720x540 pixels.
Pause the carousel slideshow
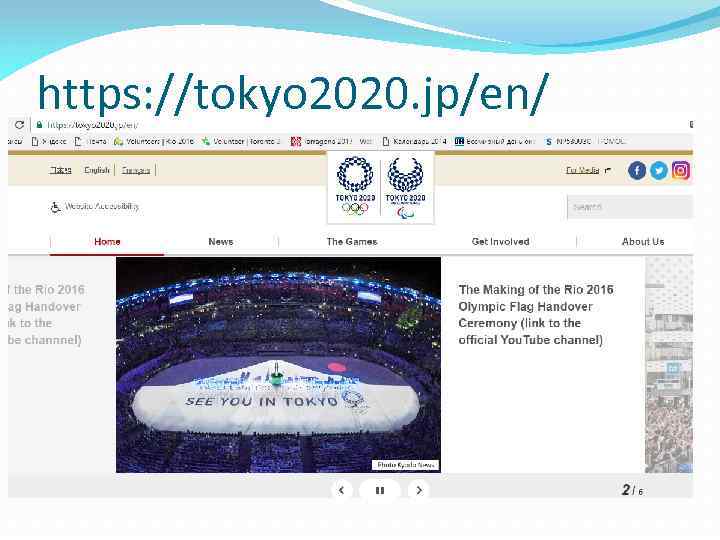click(380, 490)
